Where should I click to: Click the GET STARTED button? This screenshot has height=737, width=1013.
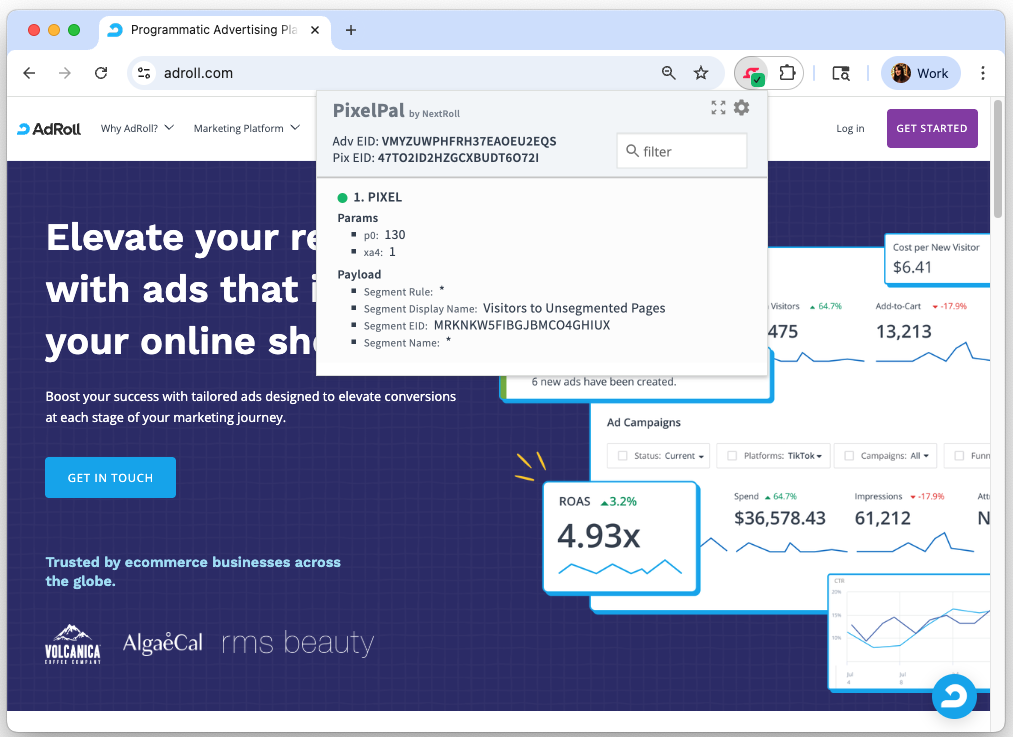point(931,128)
